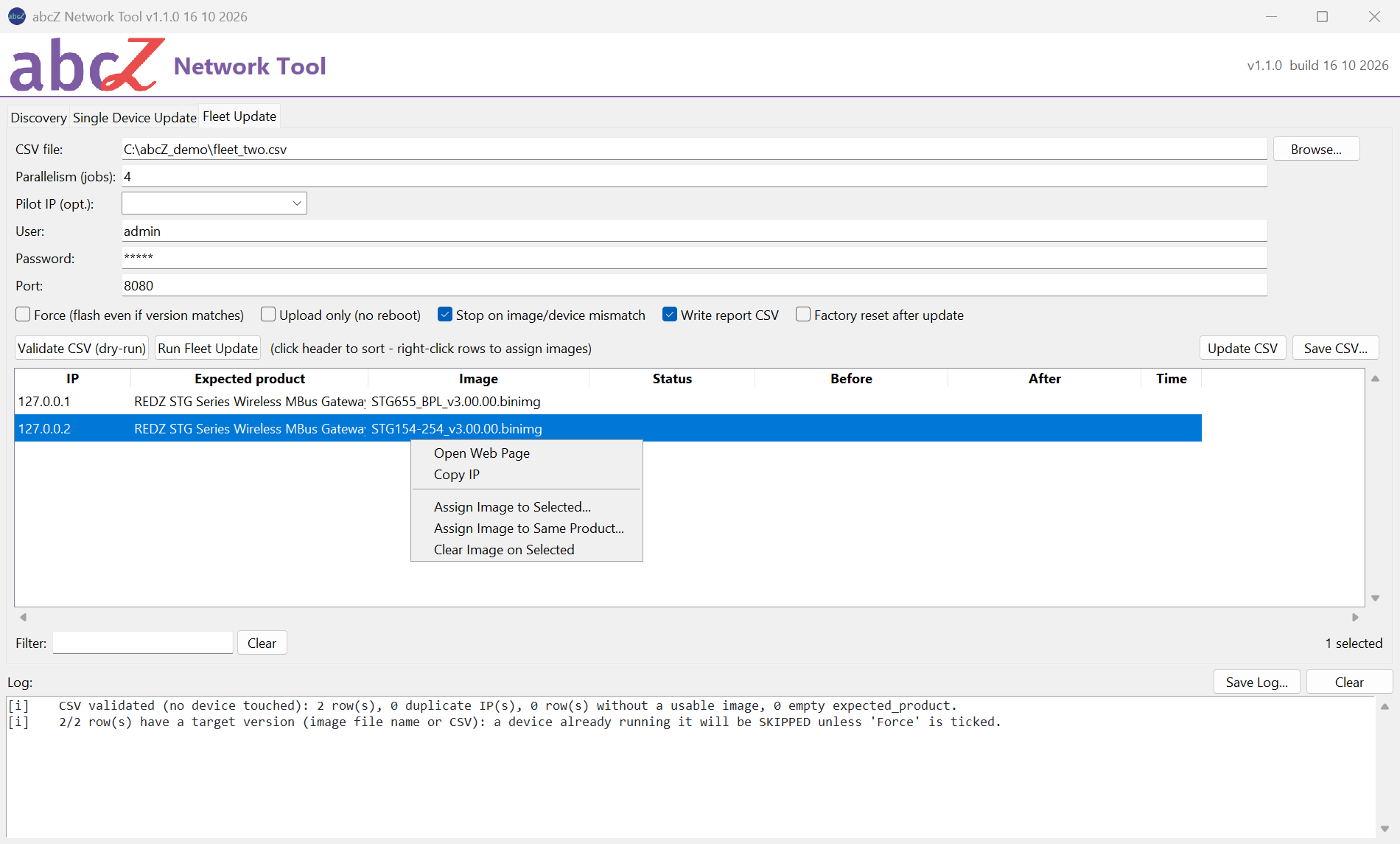Click into the Password field
Screen dimensions: 1400x844
click(694, 258)
